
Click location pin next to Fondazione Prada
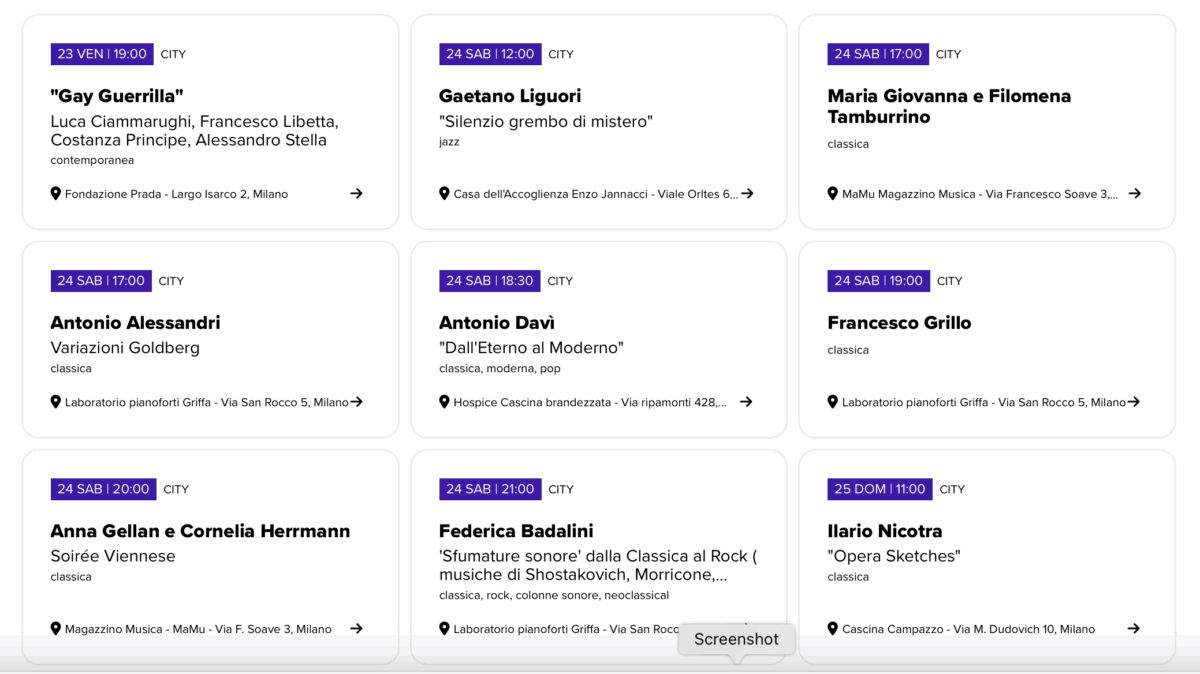(56, 193)
